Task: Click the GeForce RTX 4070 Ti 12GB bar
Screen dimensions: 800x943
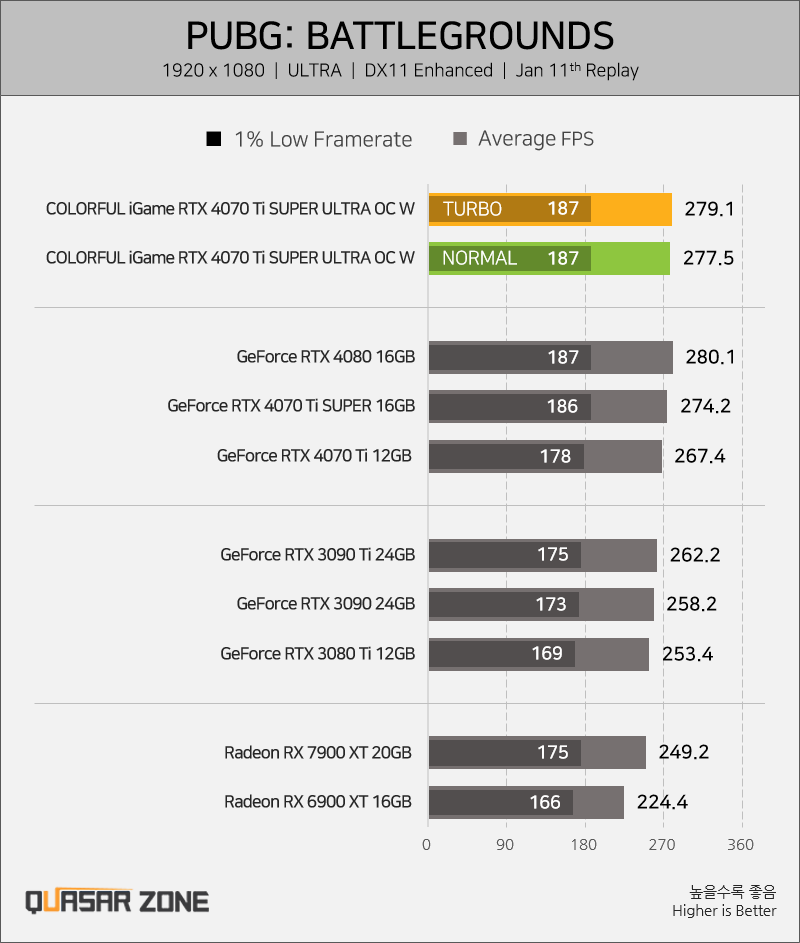Action: [x=545, y=456]
